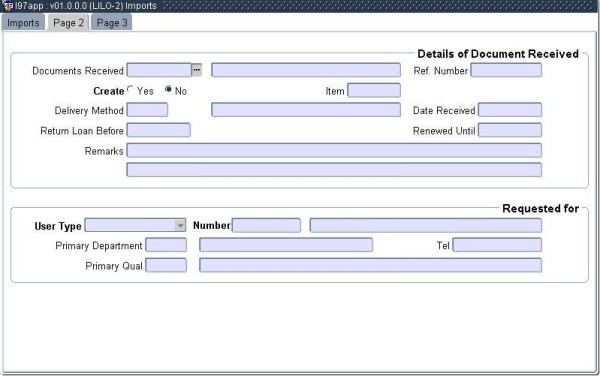Expand the User Type dropdown
Image resolution: width=600 pixels, height=376 pixels.
pyautogui.click(x=180, y=225)
